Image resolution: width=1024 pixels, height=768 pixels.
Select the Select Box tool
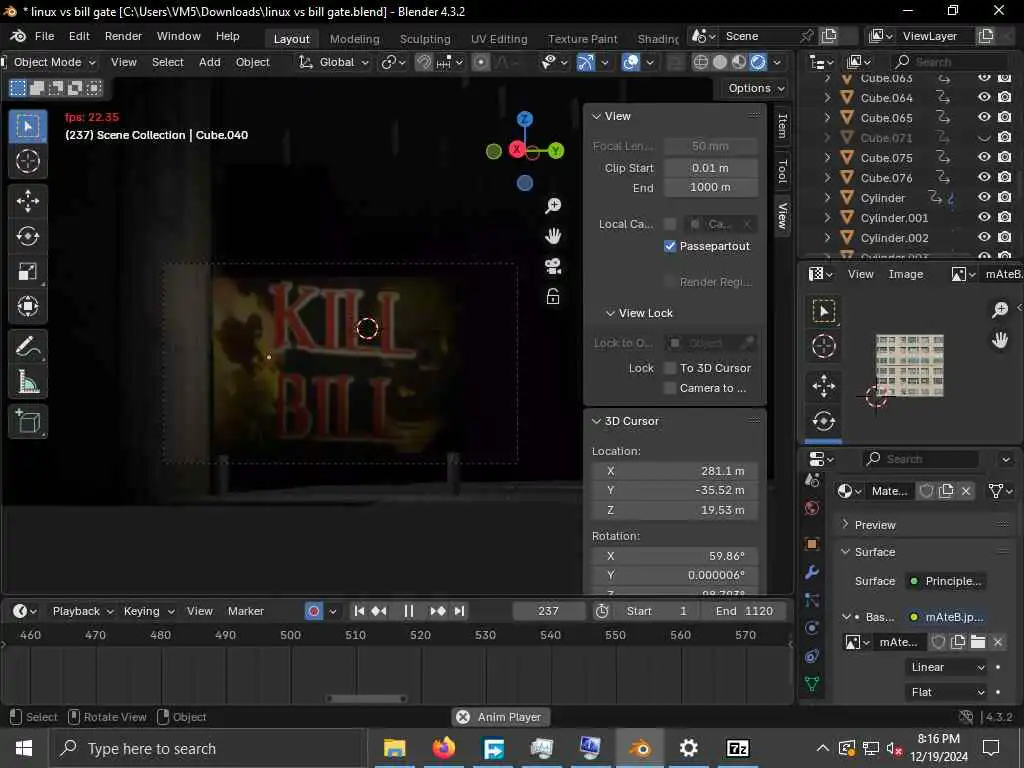pos(27,126)
